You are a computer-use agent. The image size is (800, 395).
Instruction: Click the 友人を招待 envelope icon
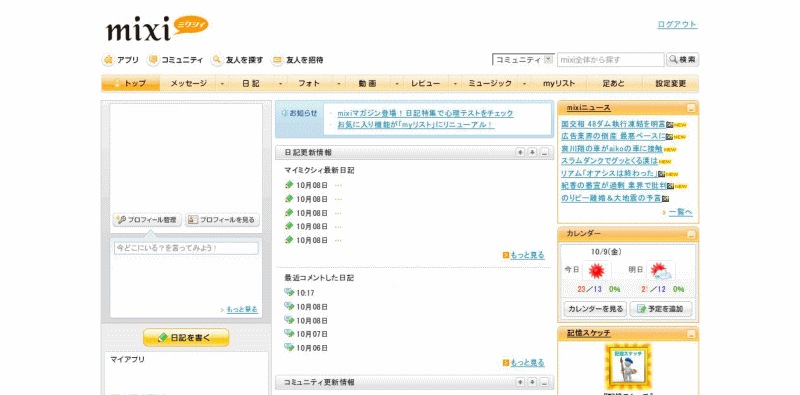(277, 60)
